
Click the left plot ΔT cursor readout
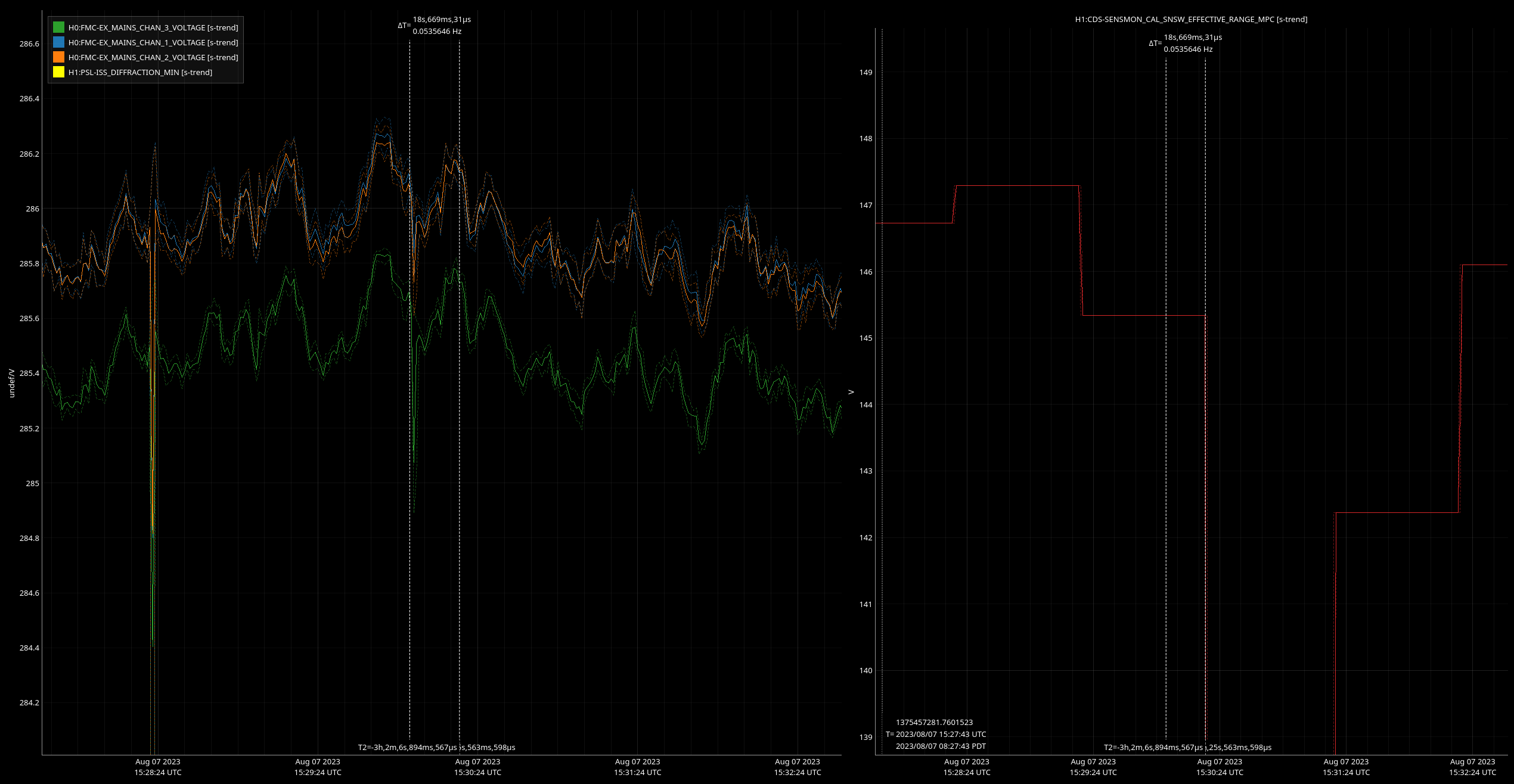(x=441, y=20)
